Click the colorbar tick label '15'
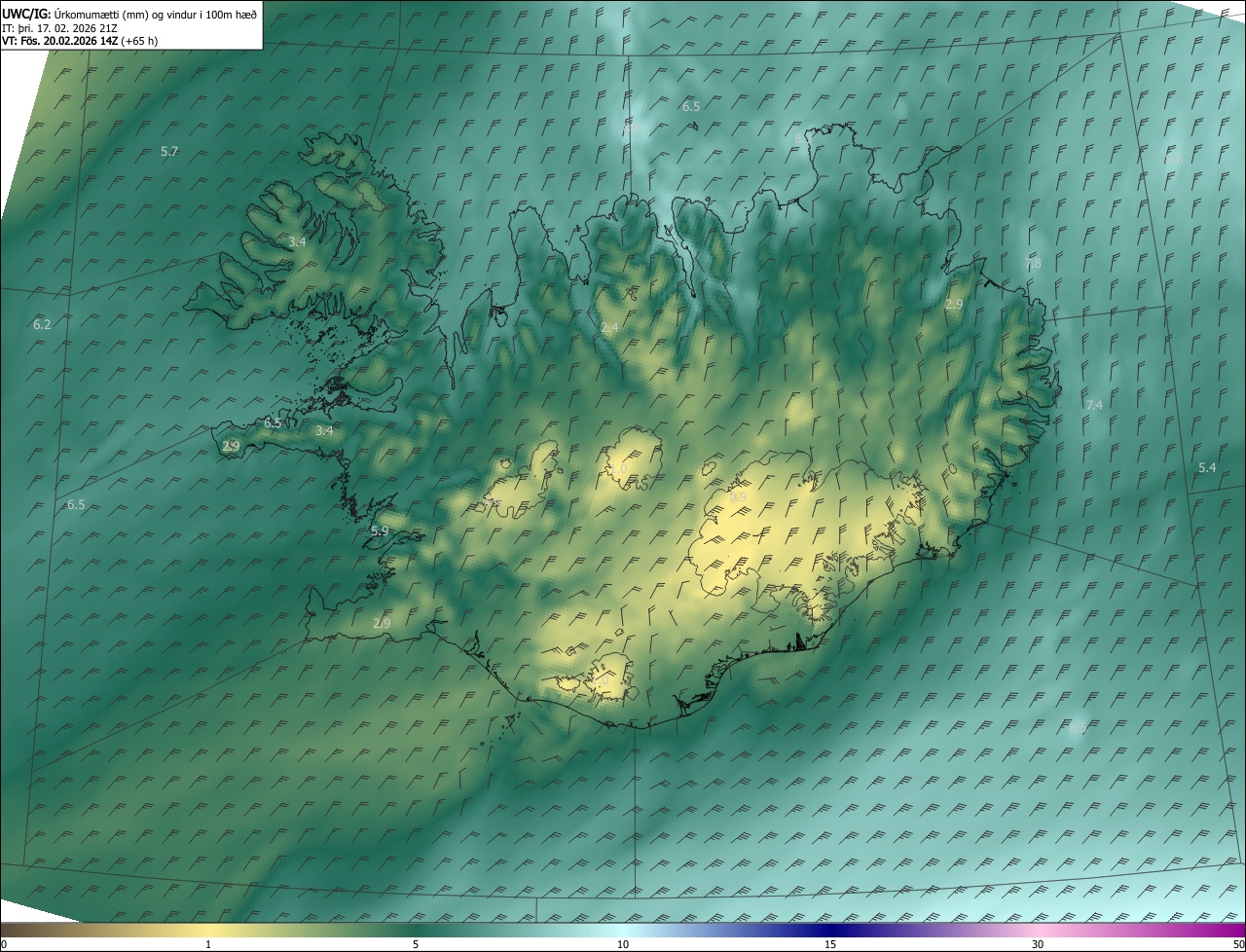1246x952 pixels. [830, 944]
